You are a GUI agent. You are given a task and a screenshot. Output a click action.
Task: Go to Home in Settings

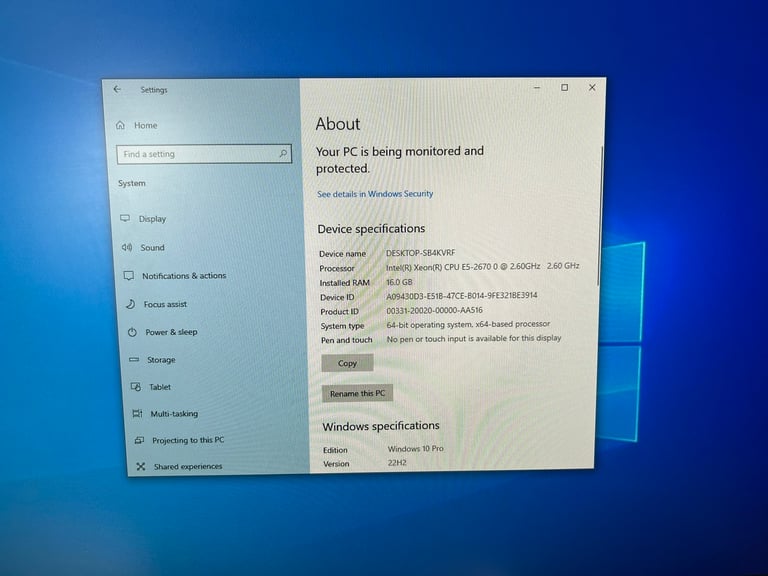click(x=145, y=125)
